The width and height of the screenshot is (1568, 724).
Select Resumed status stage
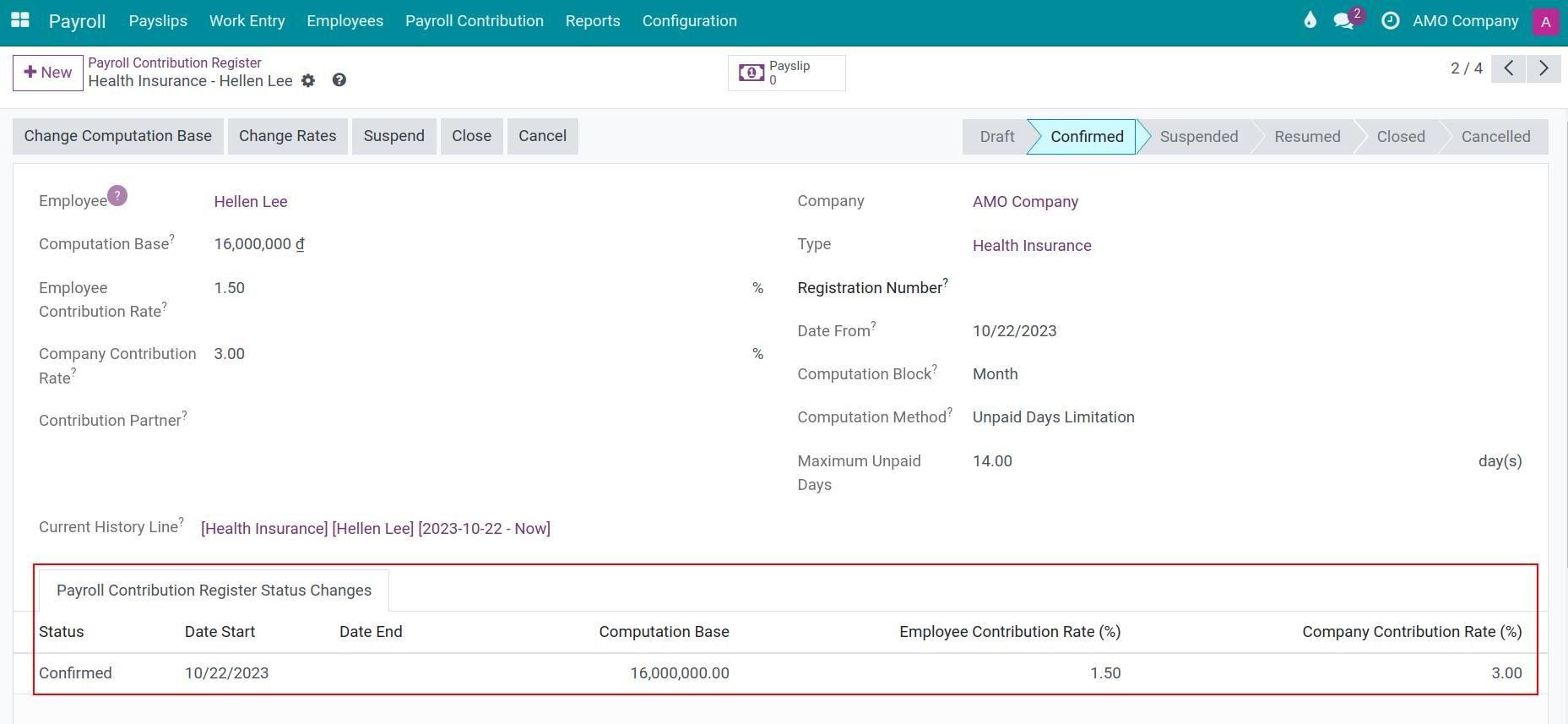pos(1307,137)
